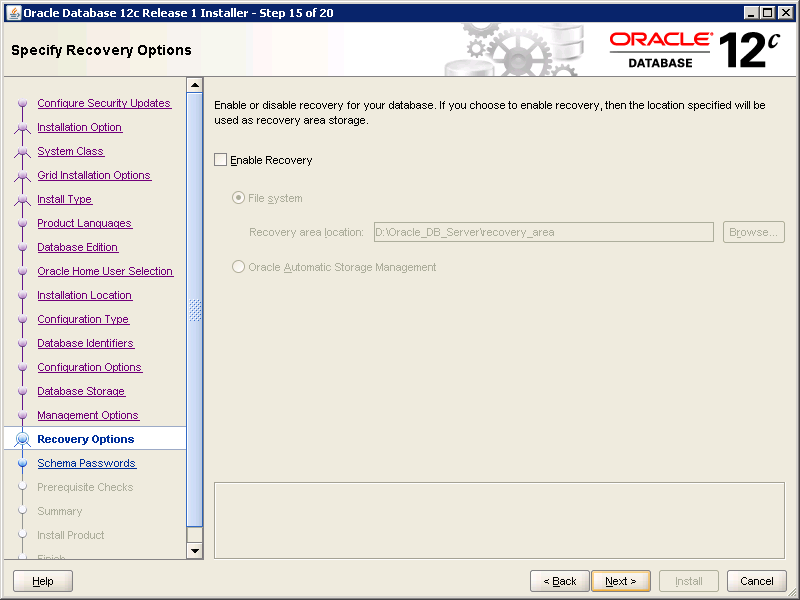Open Grid Installation Options step
800x600 pixels.
tap(94, 175)
